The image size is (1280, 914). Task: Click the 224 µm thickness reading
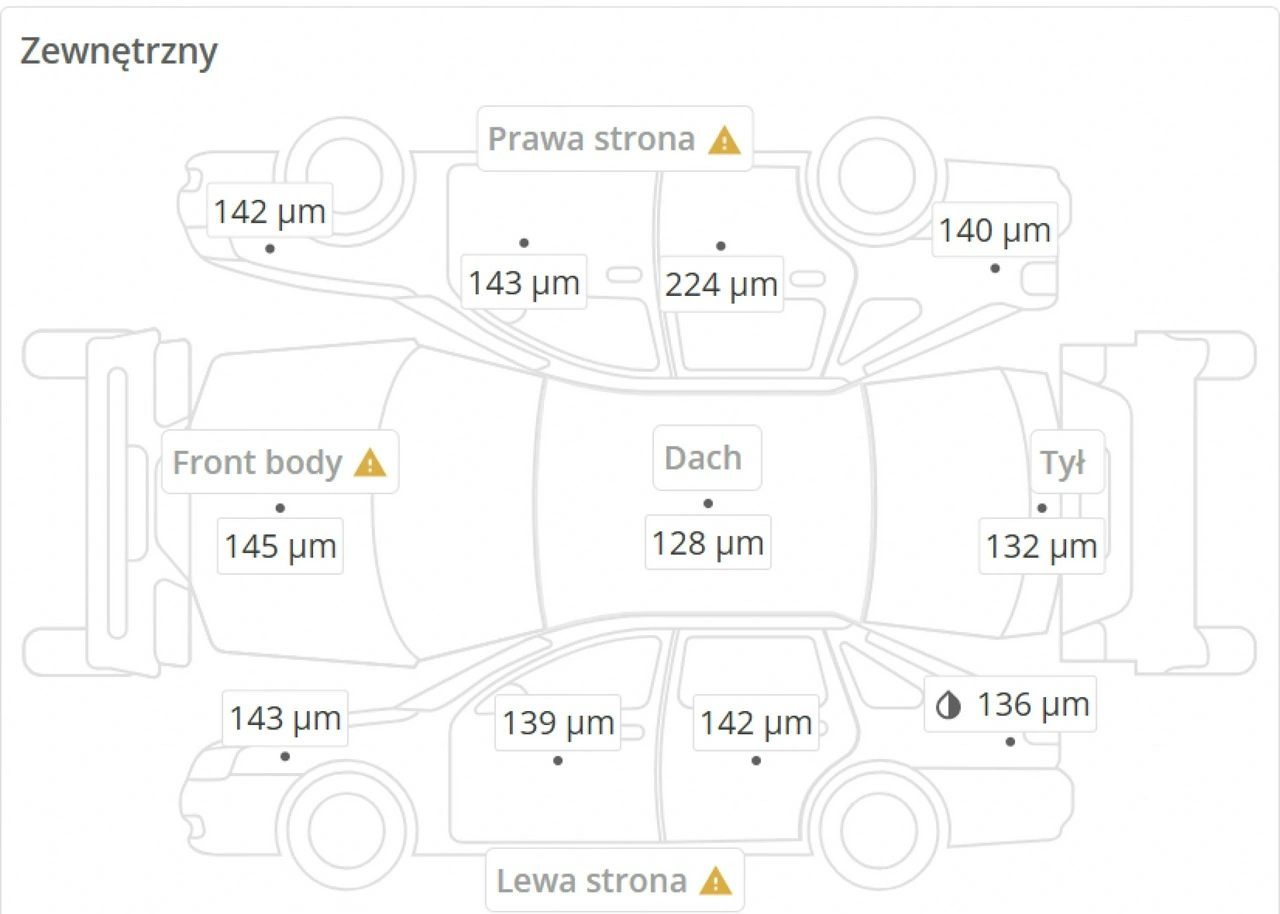721,284
